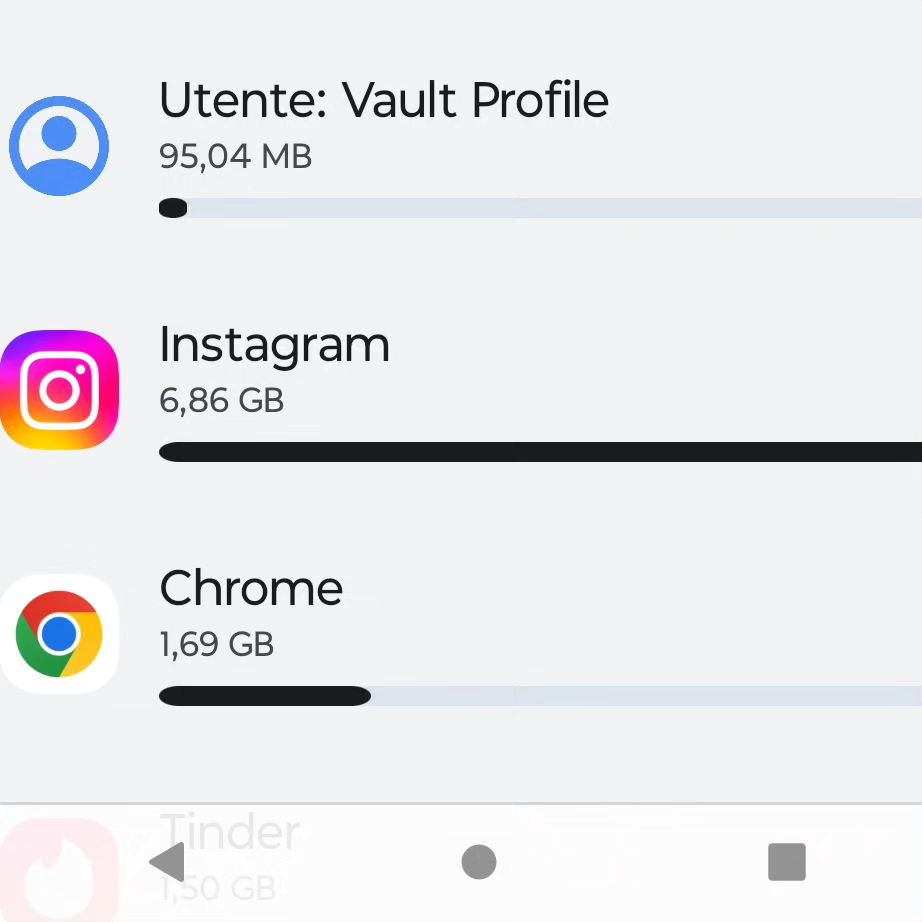Open the Instagram app icon

[59, 390]
